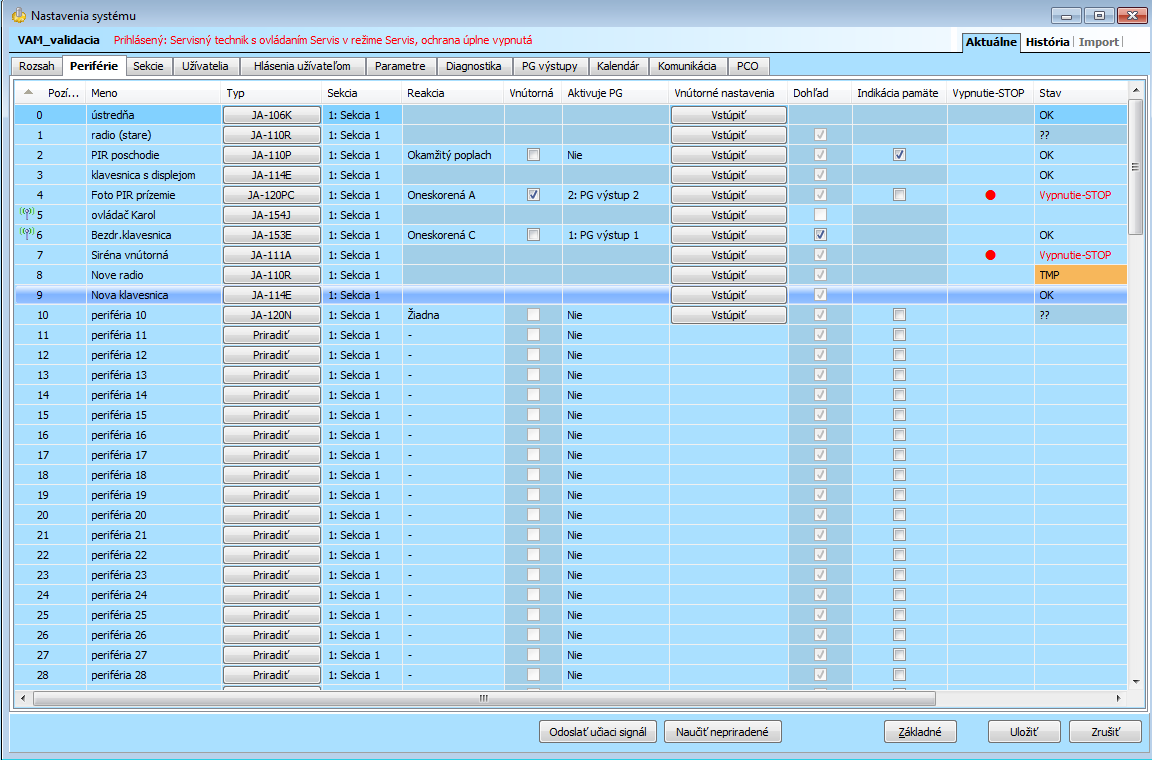Toggle Vnútorná checkbox for periféria 10

(x=533, y=315)
